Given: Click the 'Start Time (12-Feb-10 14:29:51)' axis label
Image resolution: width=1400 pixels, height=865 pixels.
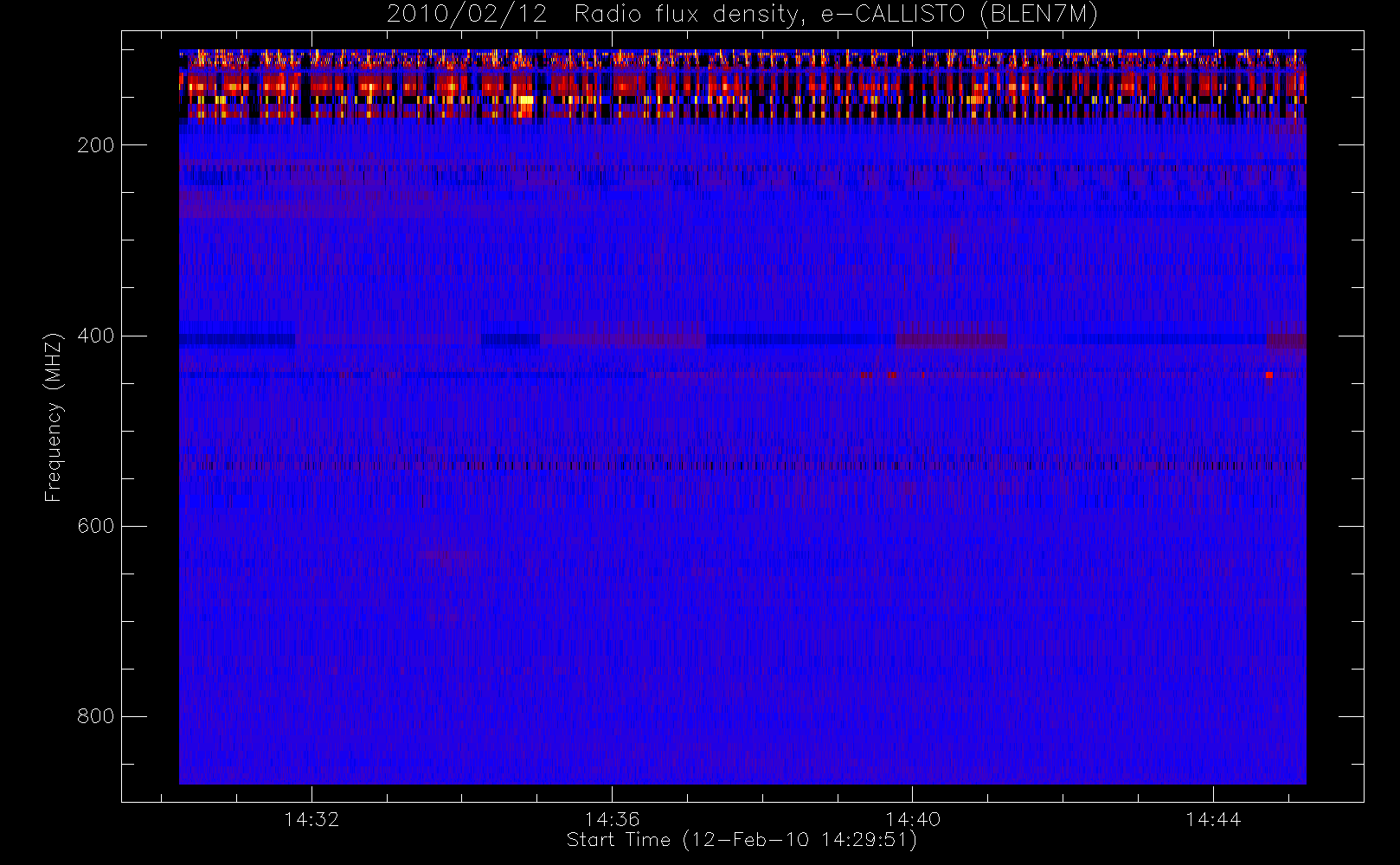Looking at the screenshot, I should (742, 840).
